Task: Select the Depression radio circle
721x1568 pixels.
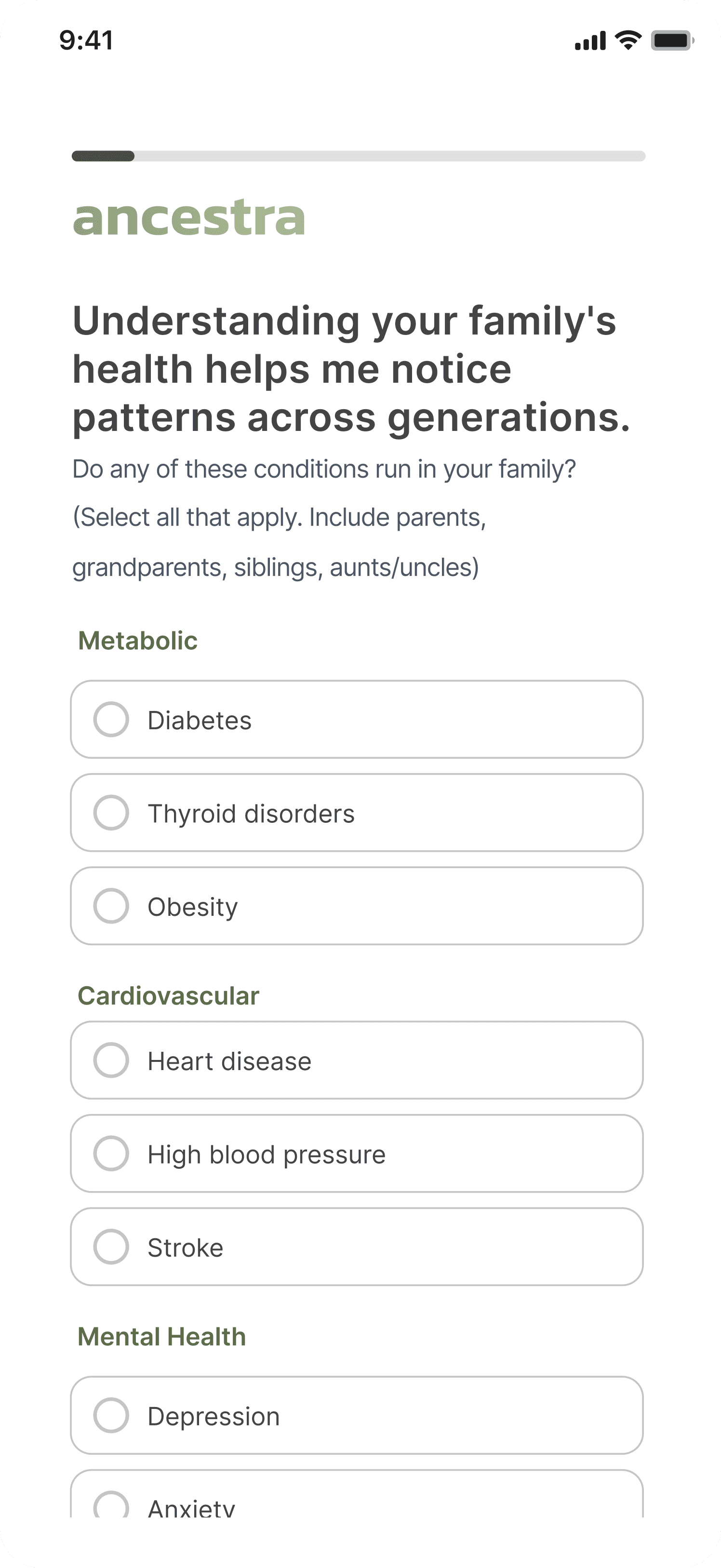Action: 111,1415
